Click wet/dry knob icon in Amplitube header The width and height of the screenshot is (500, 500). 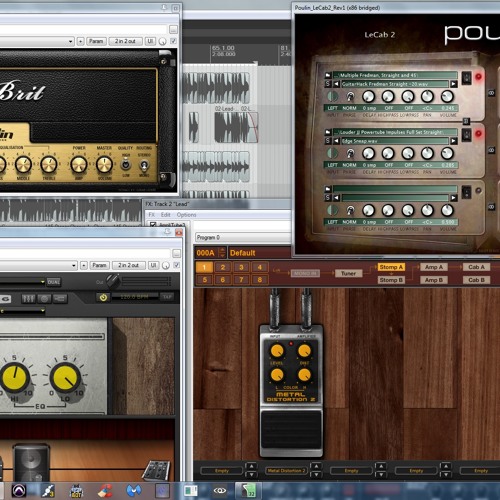[x=166, y=265]
